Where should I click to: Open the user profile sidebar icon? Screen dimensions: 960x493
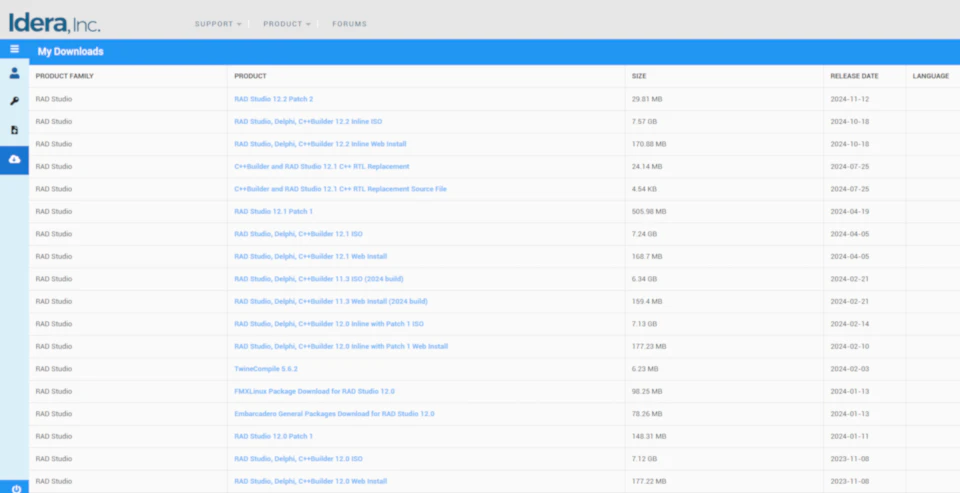click(x=14, y=73)
